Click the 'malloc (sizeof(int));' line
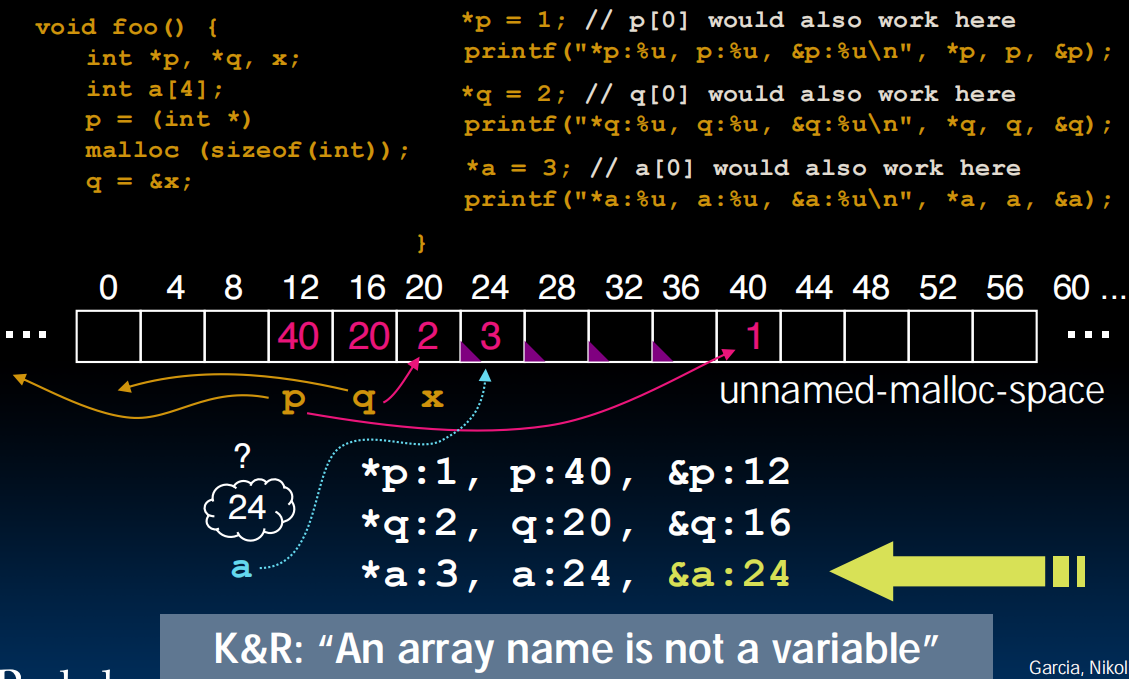This screenshot has height=679, width=1129. click(x=247, y=150)
